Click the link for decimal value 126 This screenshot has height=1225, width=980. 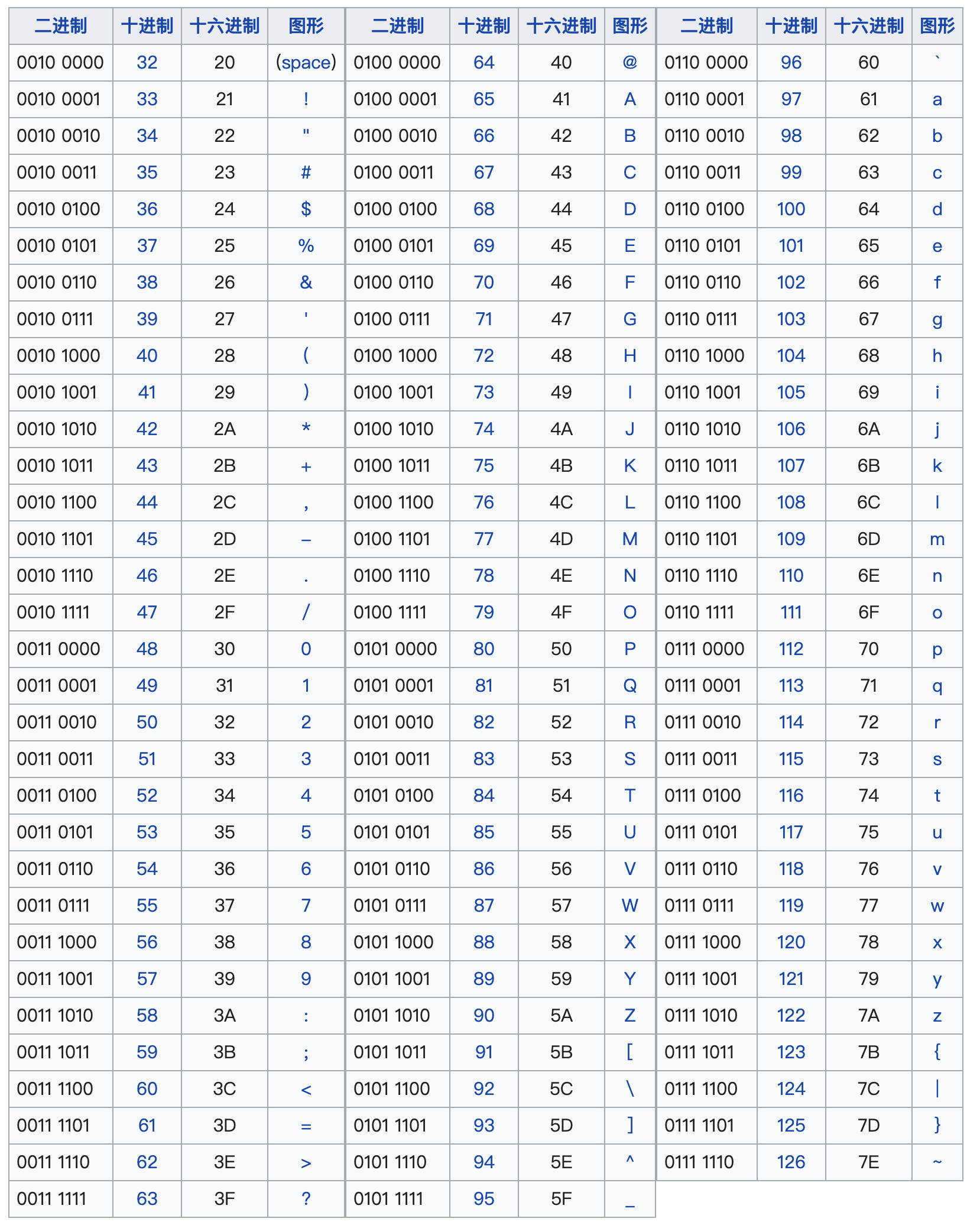tap(791, 1162)
